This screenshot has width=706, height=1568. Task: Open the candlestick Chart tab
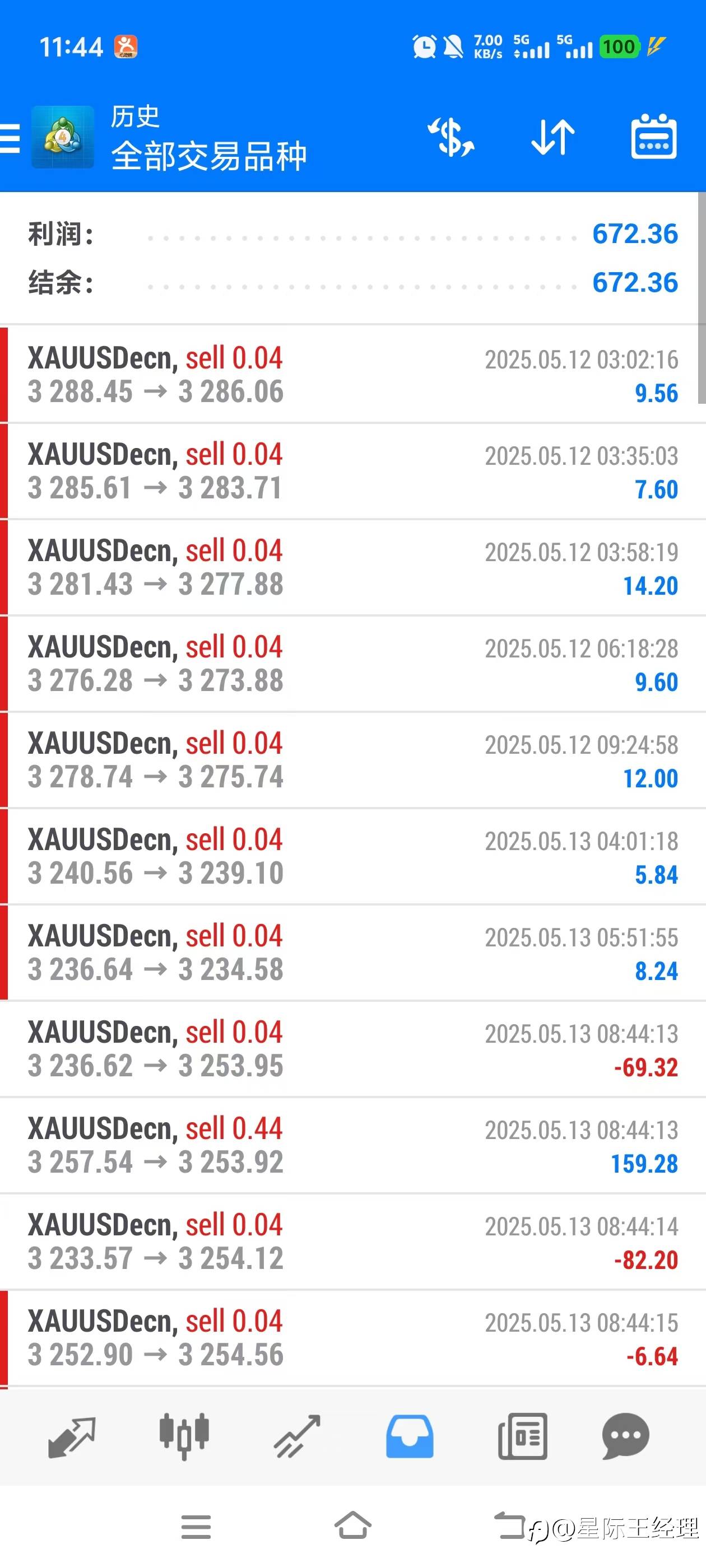pos(184,1436)
